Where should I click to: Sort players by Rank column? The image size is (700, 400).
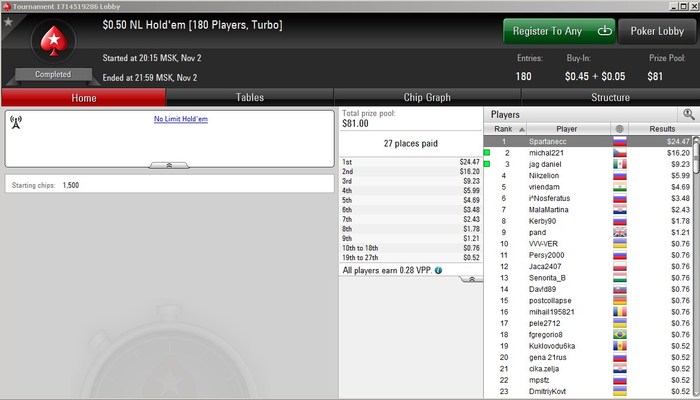point(505,129)
